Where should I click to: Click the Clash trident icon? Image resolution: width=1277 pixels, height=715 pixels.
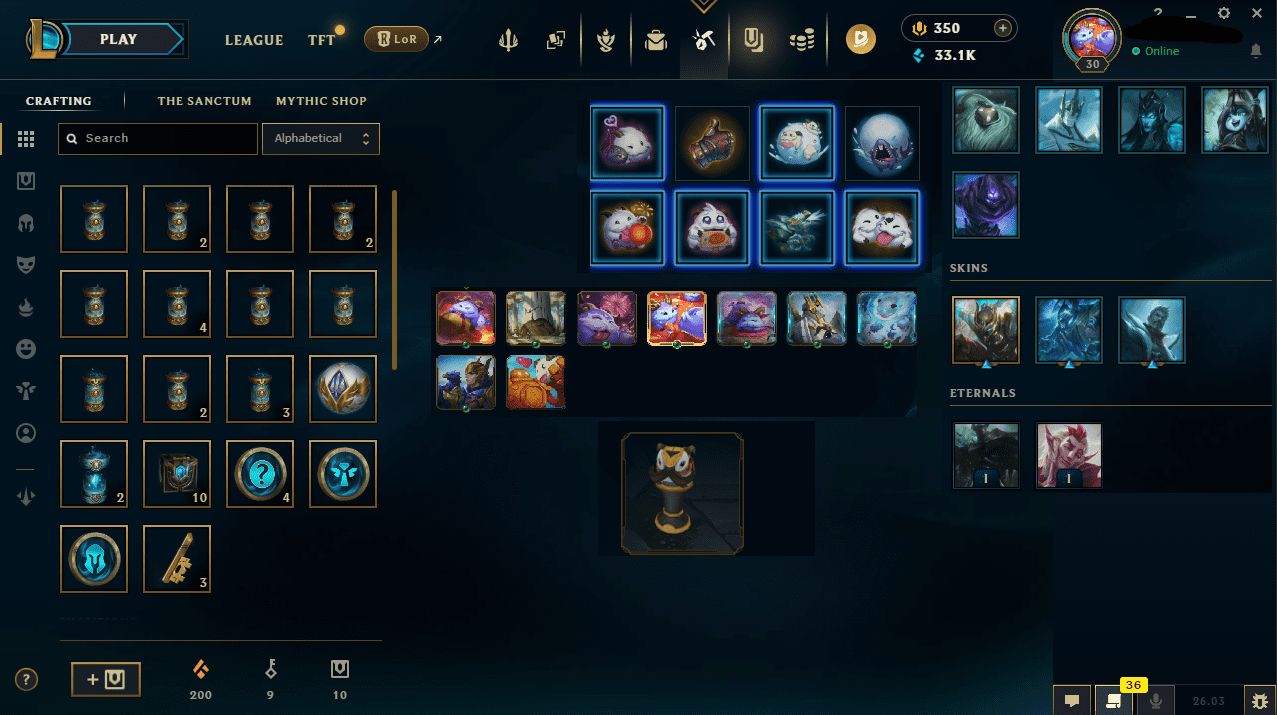coord(509,40)
